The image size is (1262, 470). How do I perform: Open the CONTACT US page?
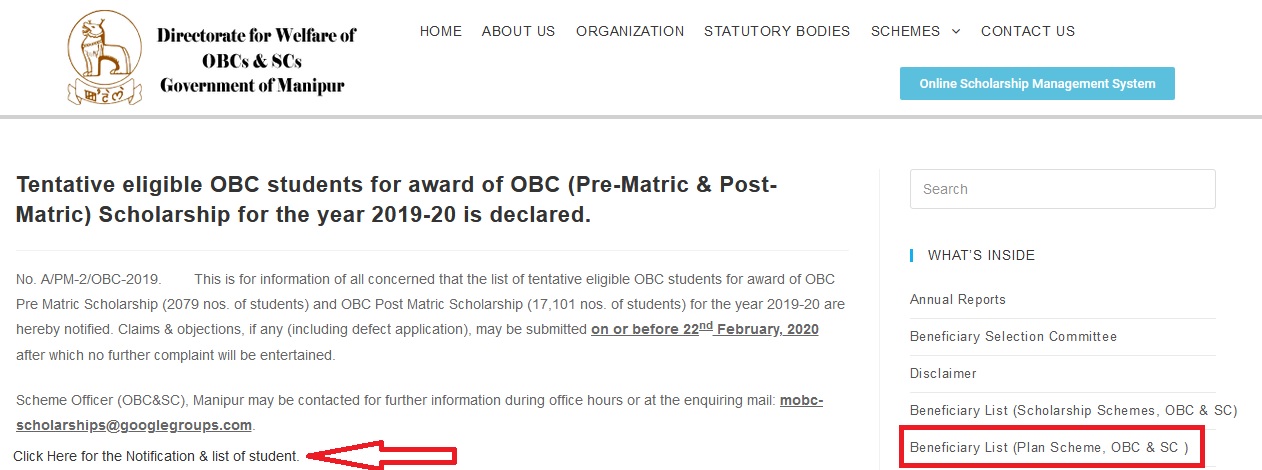pos(1028,31)
